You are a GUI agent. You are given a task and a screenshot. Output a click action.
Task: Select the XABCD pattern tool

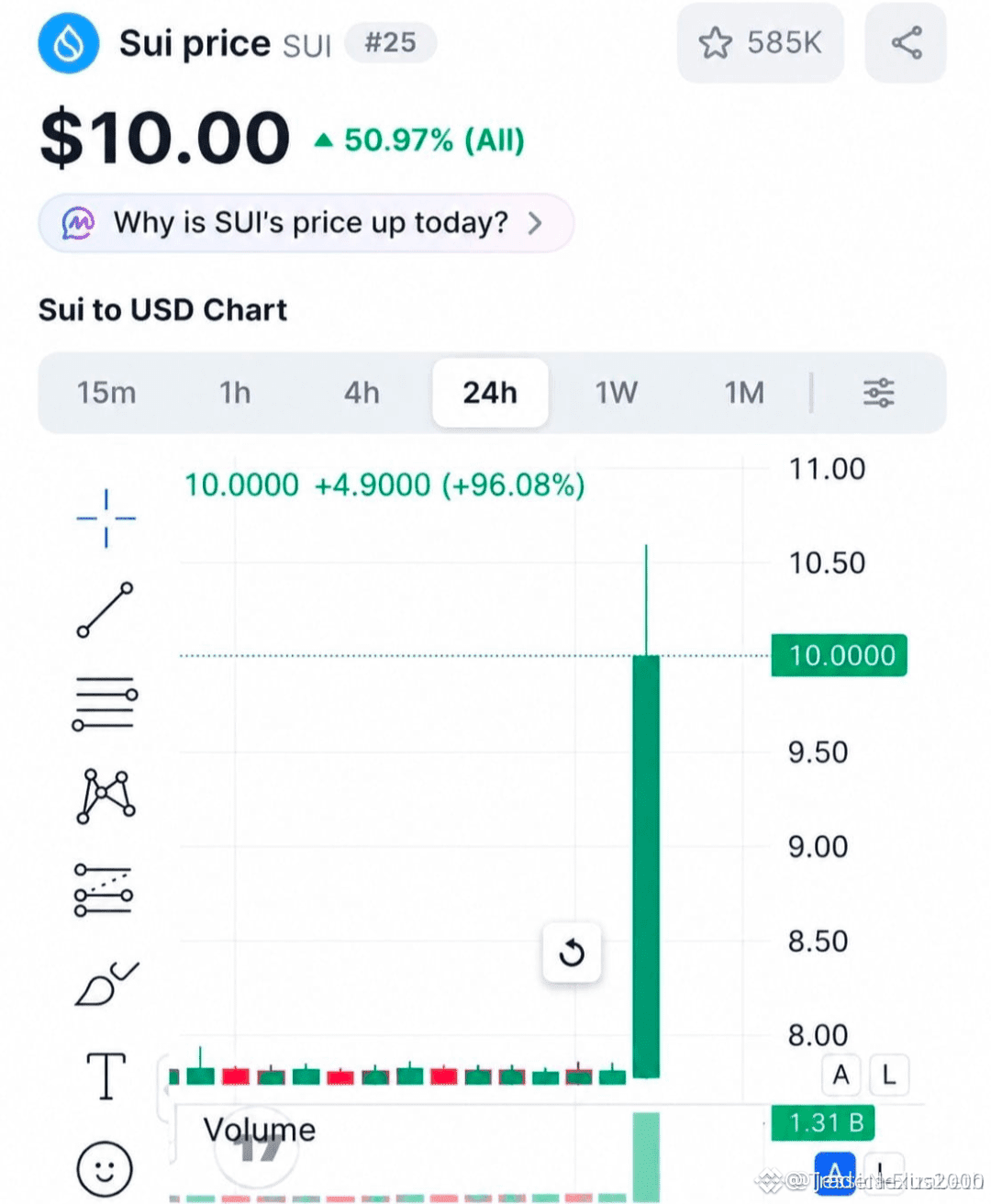(x=106, y=796)
